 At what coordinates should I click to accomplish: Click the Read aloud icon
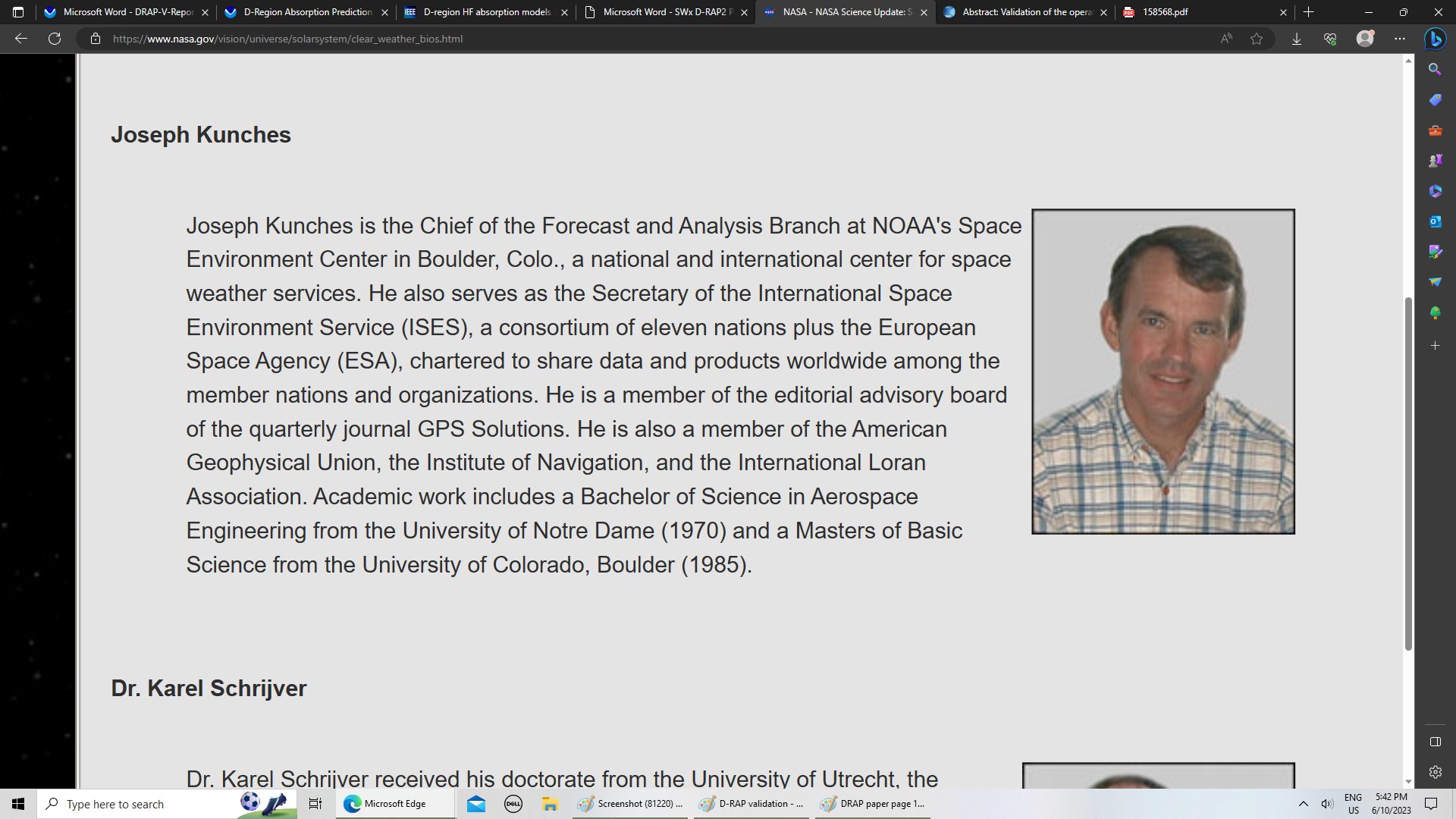point(1226,39)
